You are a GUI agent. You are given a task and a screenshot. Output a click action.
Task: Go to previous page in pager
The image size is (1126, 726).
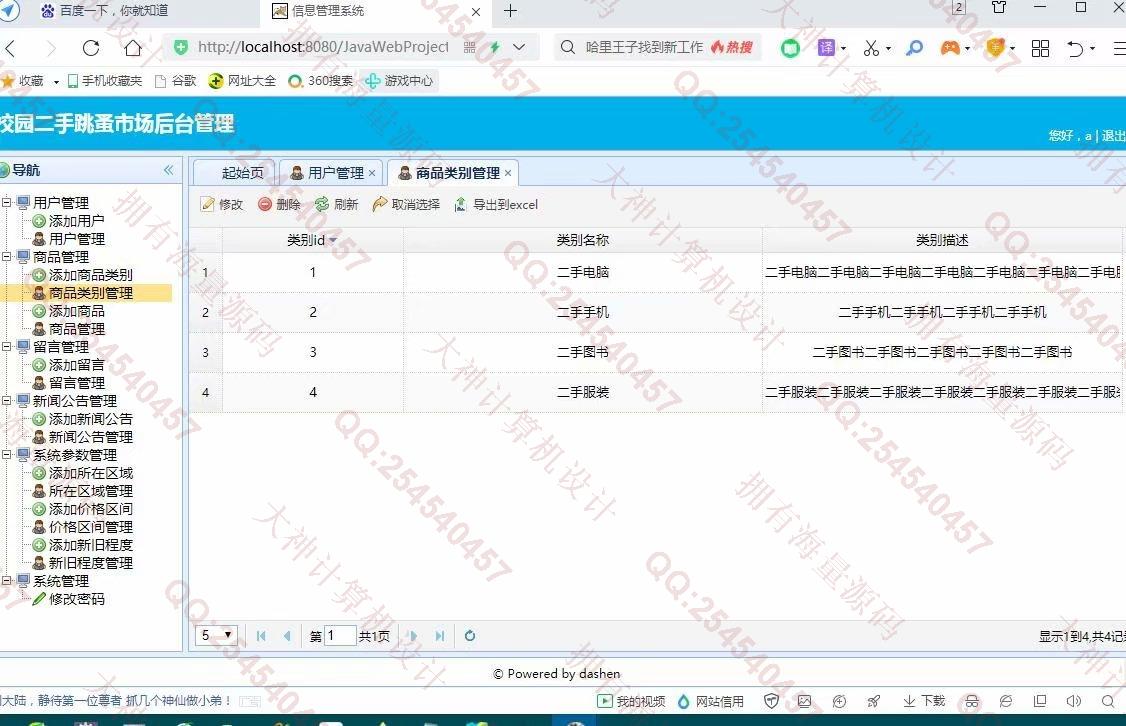click(287, 636)
